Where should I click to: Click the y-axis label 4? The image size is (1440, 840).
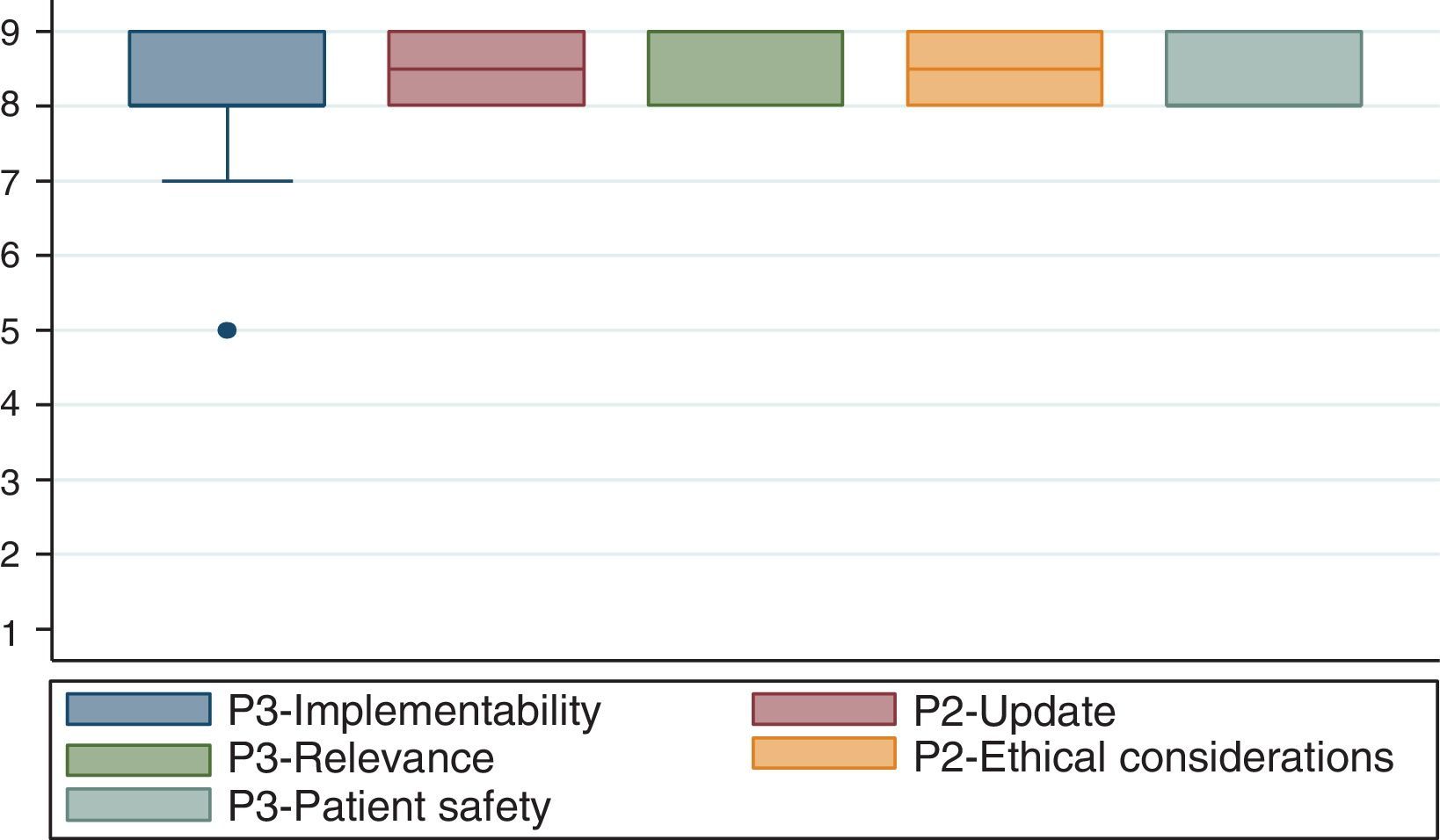point(11,406)
